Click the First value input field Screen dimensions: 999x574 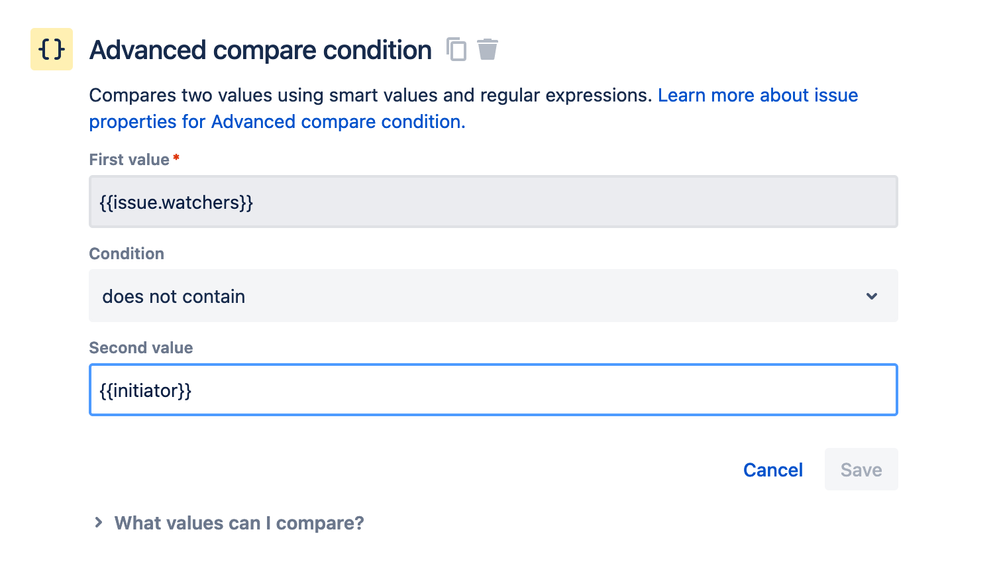click(493, 202)
